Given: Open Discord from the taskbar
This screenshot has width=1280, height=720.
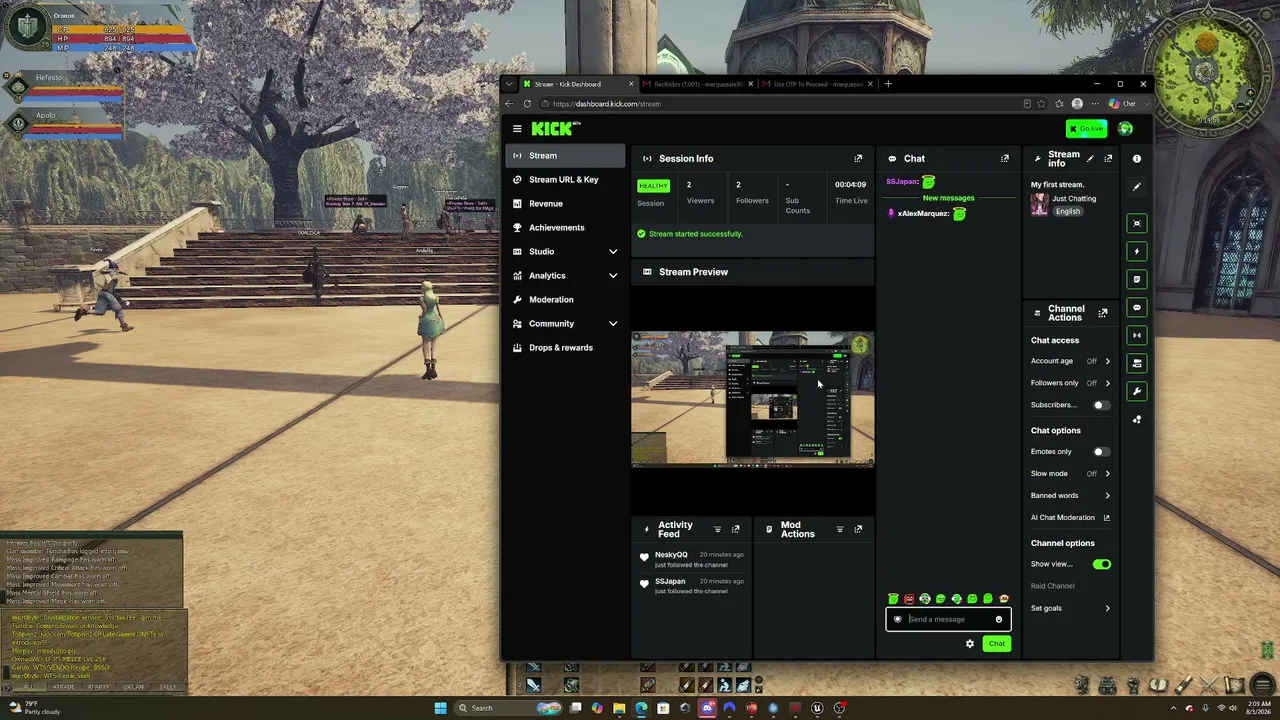Looking at the screenshot, I should pyautogui.click(x=707, y=708).
